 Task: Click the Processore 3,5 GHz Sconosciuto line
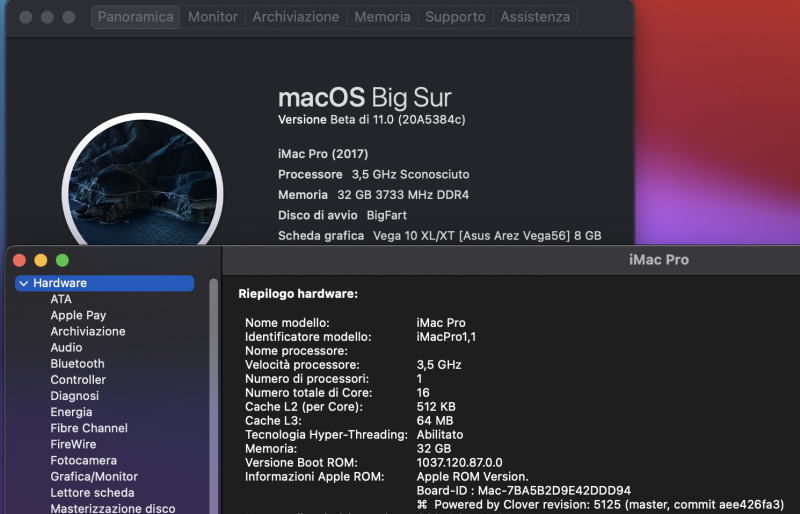coord(373,175)
